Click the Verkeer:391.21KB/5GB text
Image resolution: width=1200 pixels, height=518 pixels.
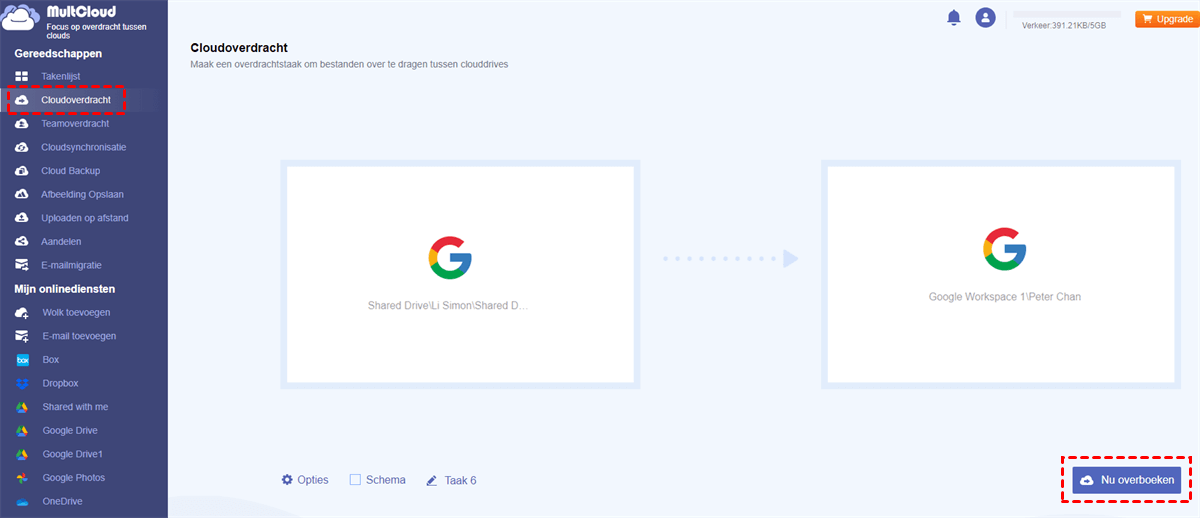(1064, 26)
